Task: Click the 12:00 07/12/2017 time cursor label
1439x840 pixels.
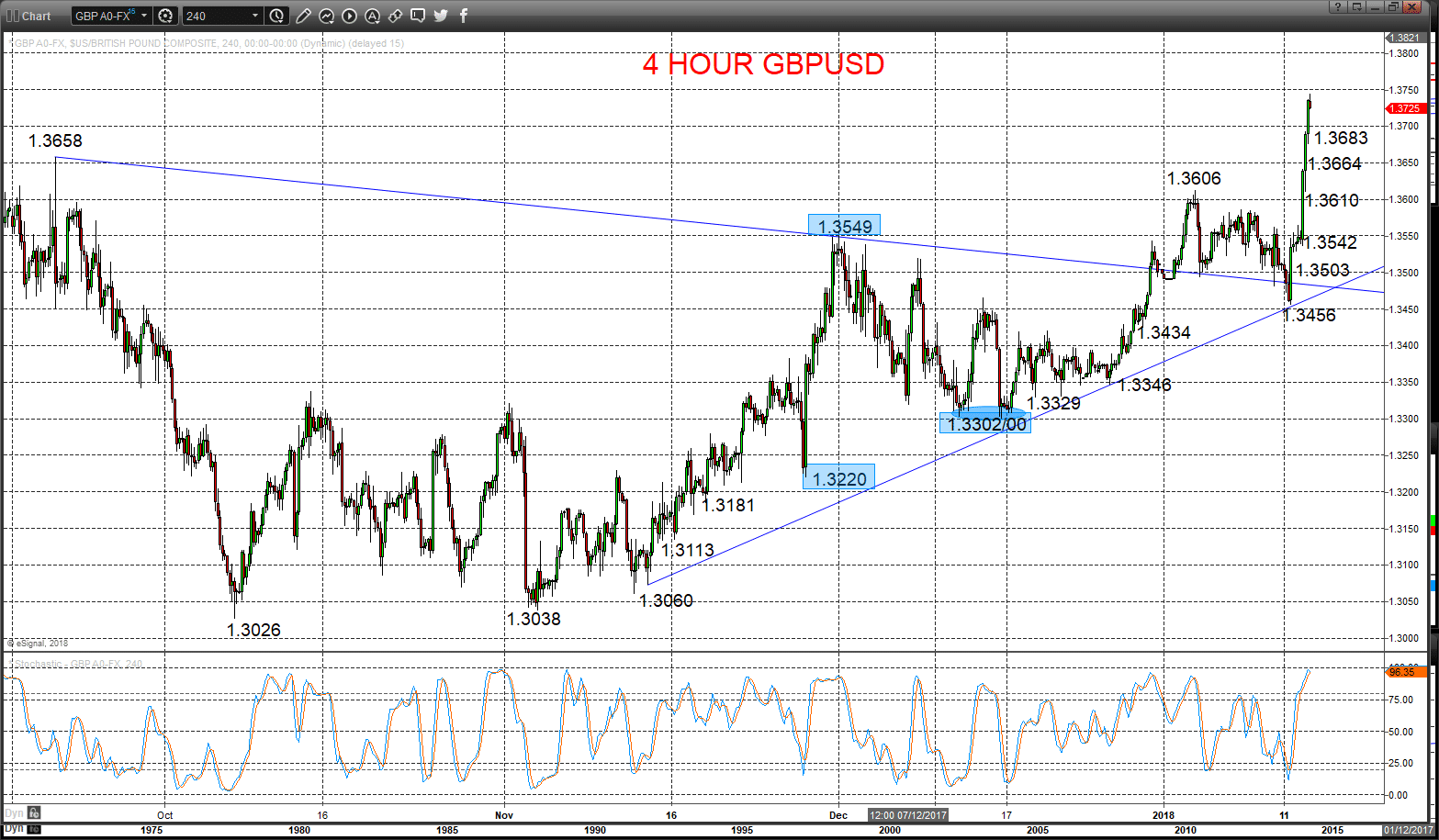Action: (x=907, y=814)
